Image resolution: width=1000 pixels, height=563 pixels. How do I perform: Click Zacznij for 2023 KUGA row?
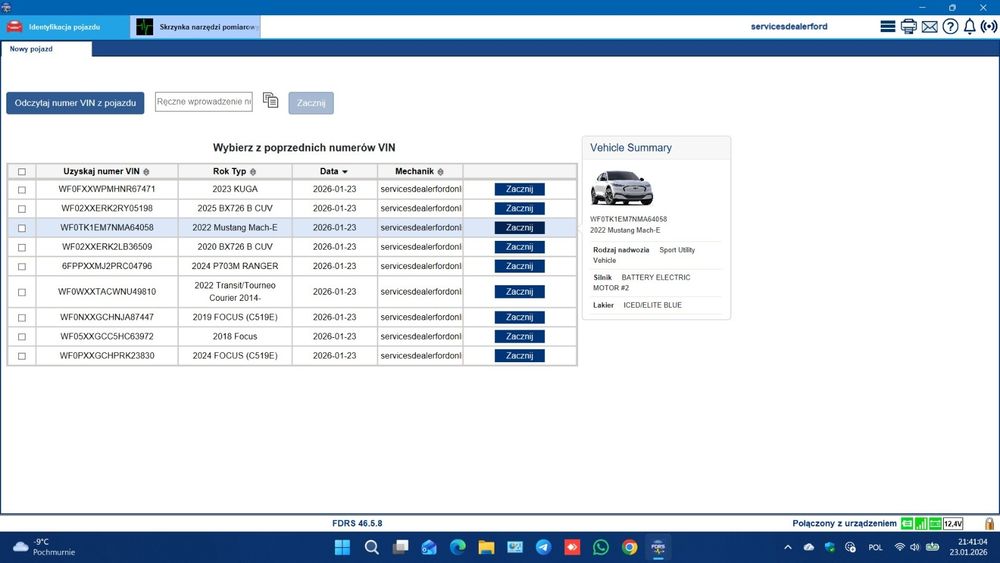[x=519, y=189]
